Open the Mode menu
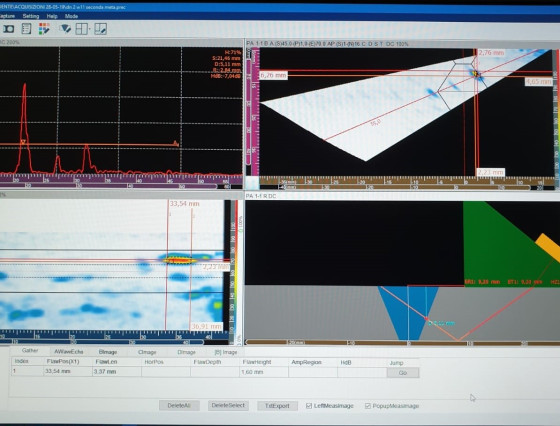560x426 pixels. [71, 16]
